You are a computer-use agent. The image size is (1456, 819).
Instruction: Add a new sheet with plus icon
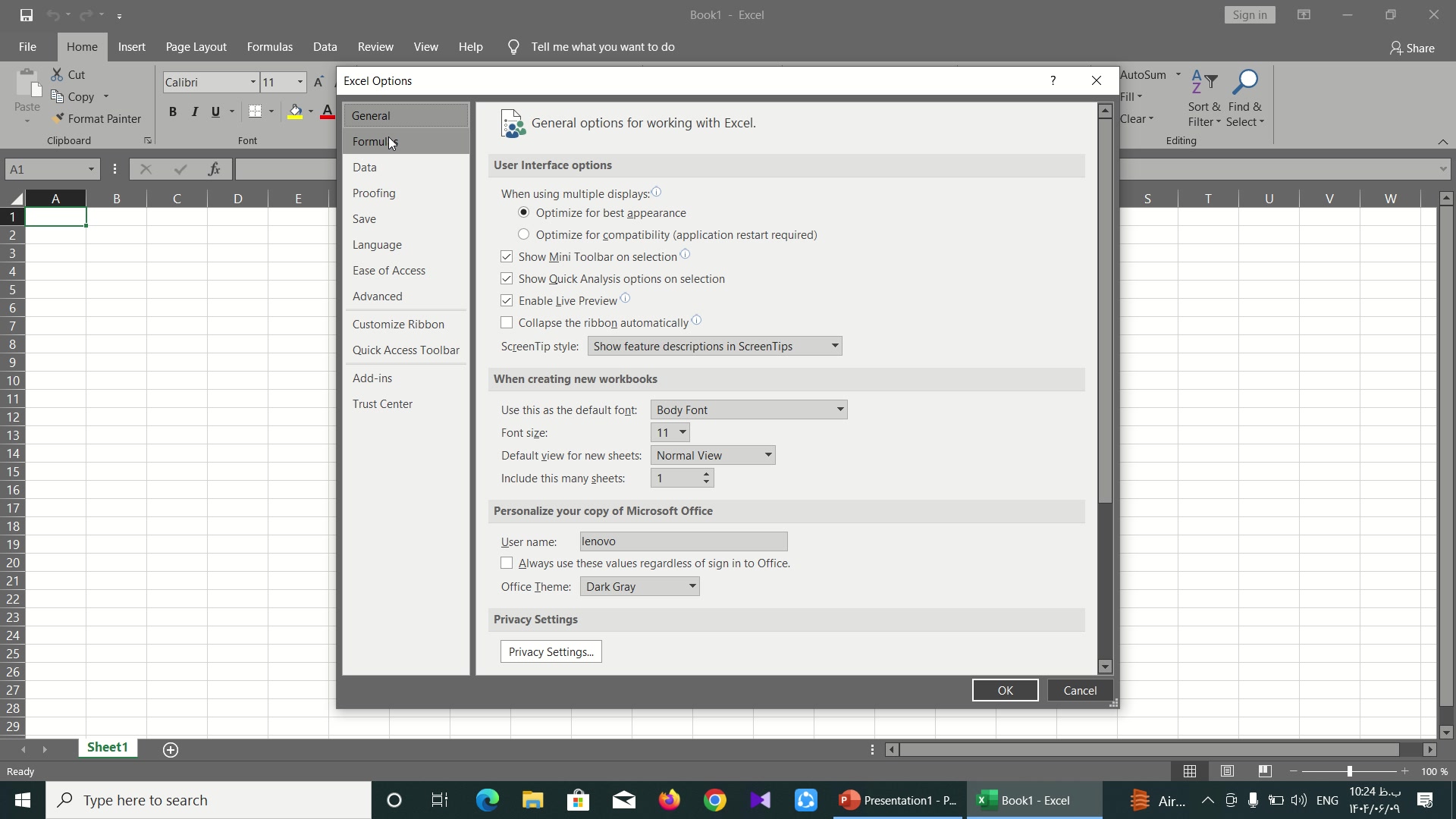click(x=171, y=750)
